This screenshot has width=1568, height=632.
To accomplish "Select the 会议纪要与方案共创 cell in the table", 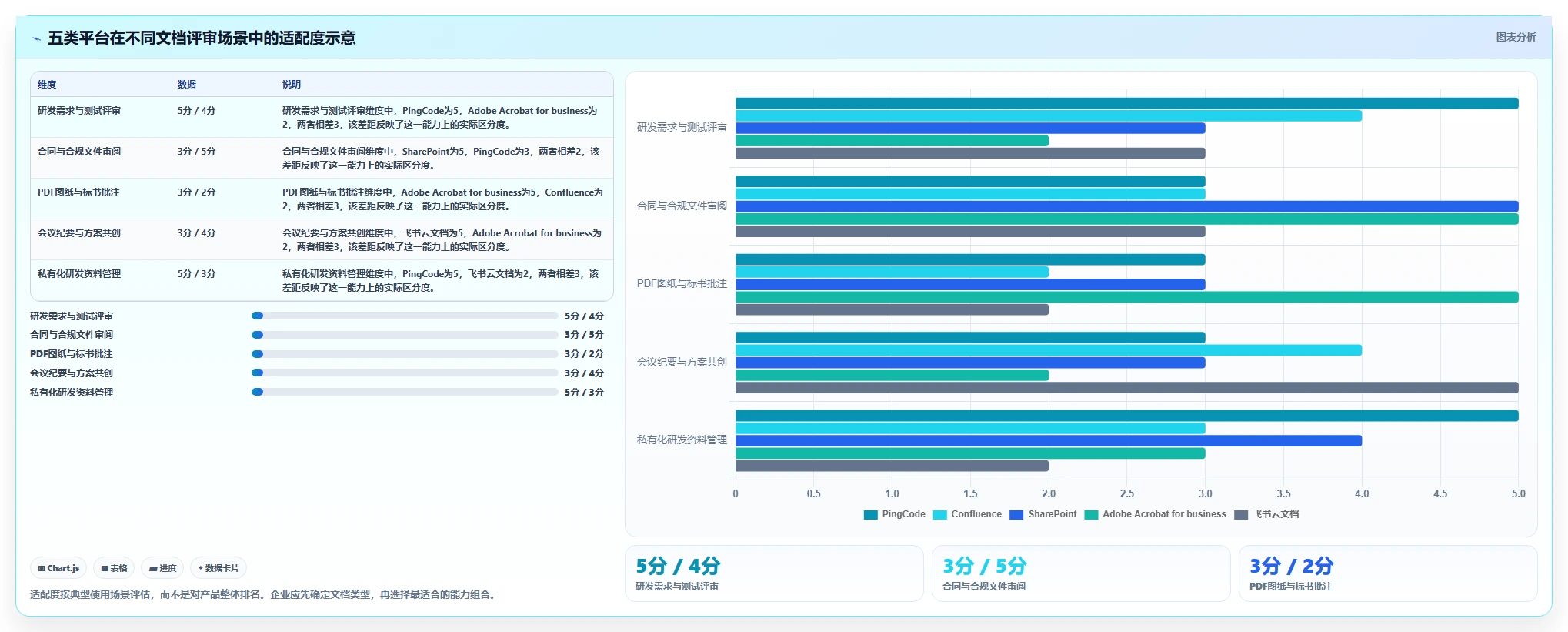I will tap(79, 233).
